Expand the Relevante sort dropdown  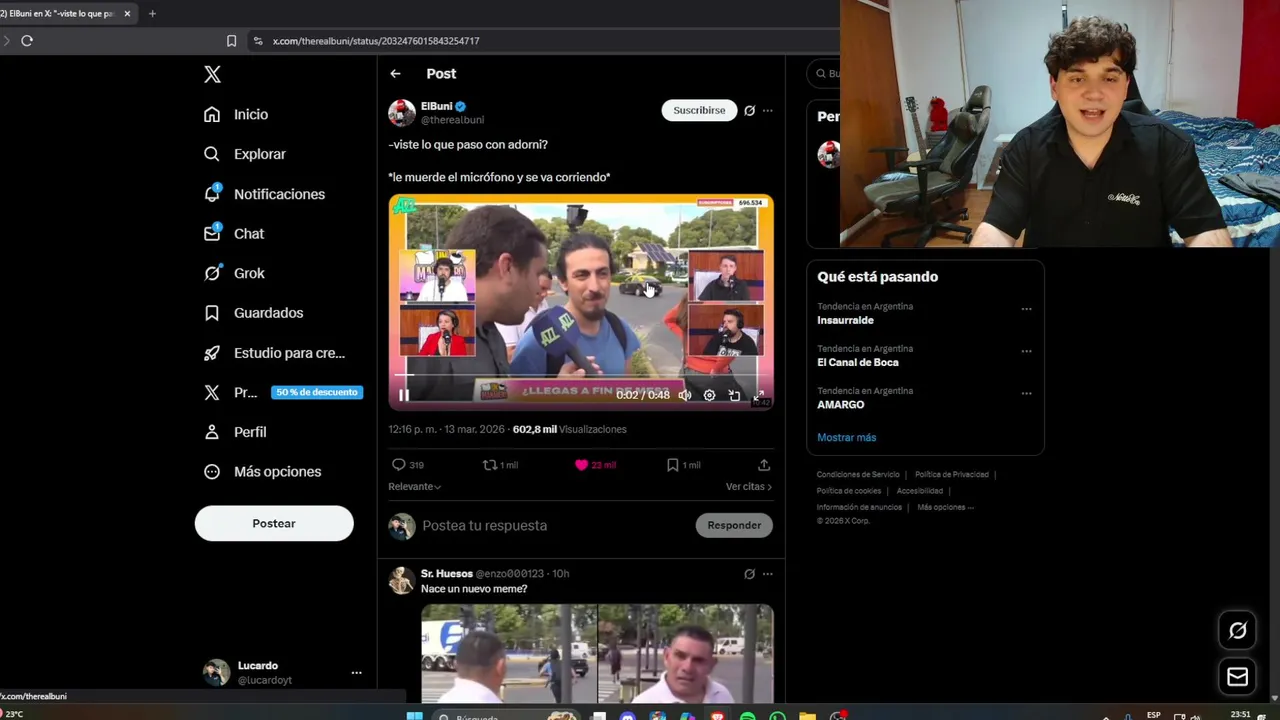[x=414, y=487]
